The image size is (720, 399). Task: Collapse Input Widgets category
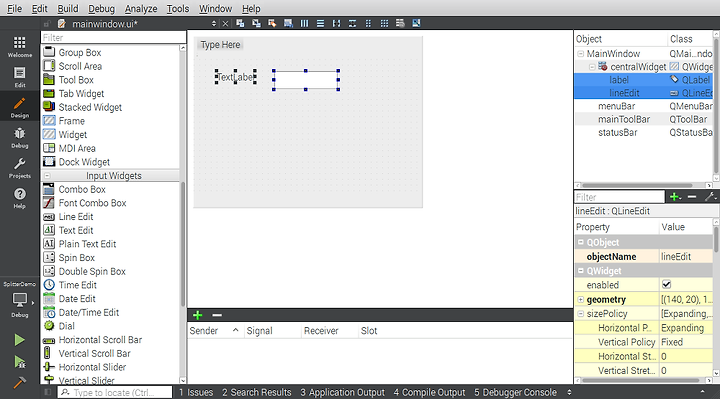point(47,176)
